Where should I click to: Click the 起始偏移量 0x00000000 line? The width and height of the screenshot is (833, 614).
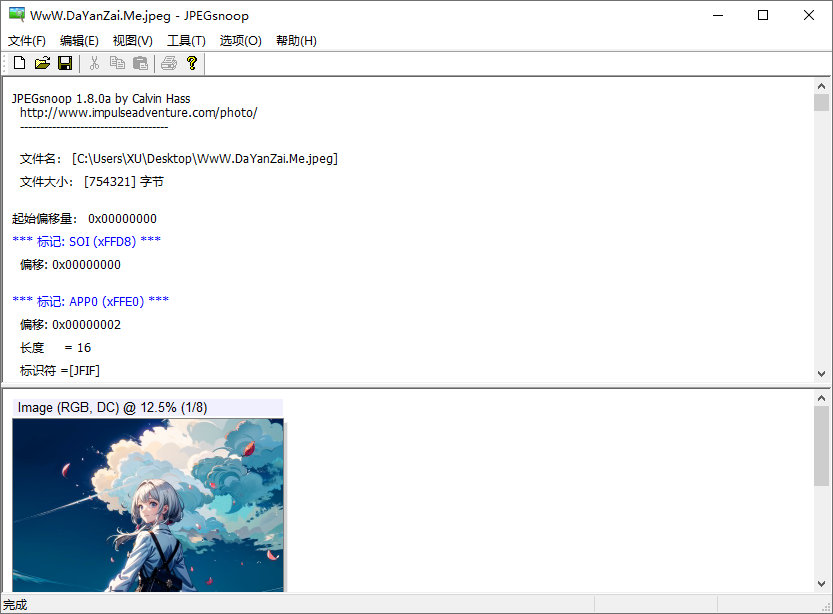[x=84, y=218]
